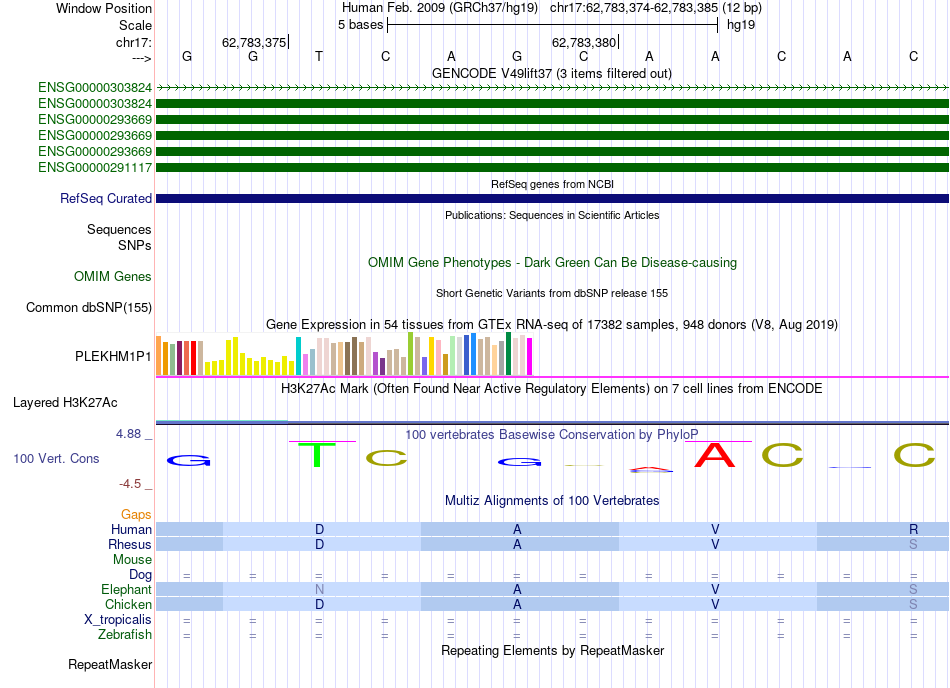Image resolution: width=950 pixels, height=688 pixels.
Task: Click the Dog species label
Action: (140, 575)
